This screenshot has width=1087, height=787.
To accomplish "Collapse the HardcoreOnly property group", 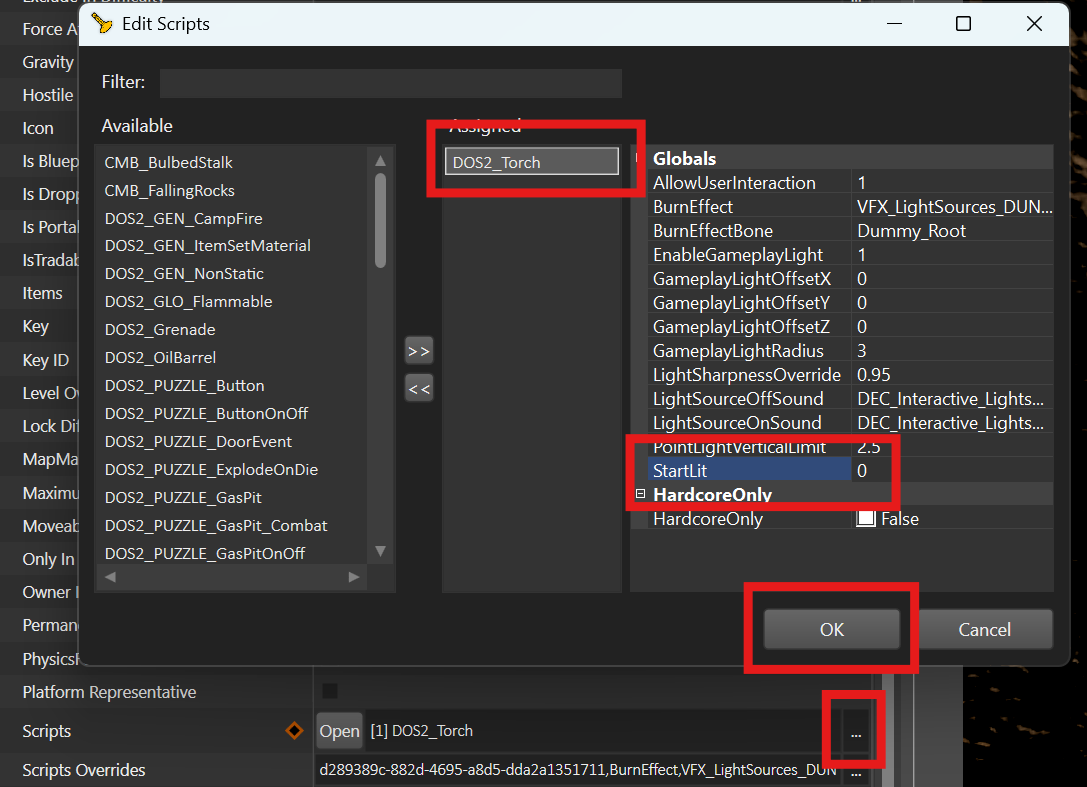I will tap(641, 494).
